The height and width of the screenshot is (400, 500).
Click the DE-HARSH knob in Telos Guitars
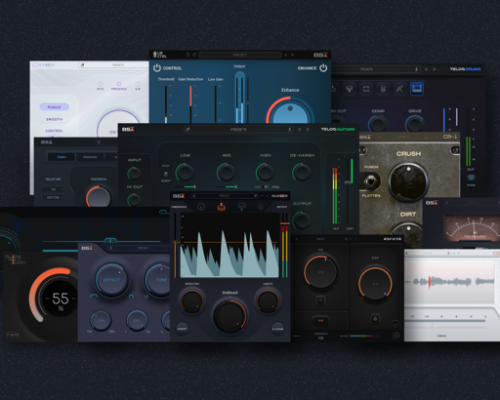pos(302,172)
